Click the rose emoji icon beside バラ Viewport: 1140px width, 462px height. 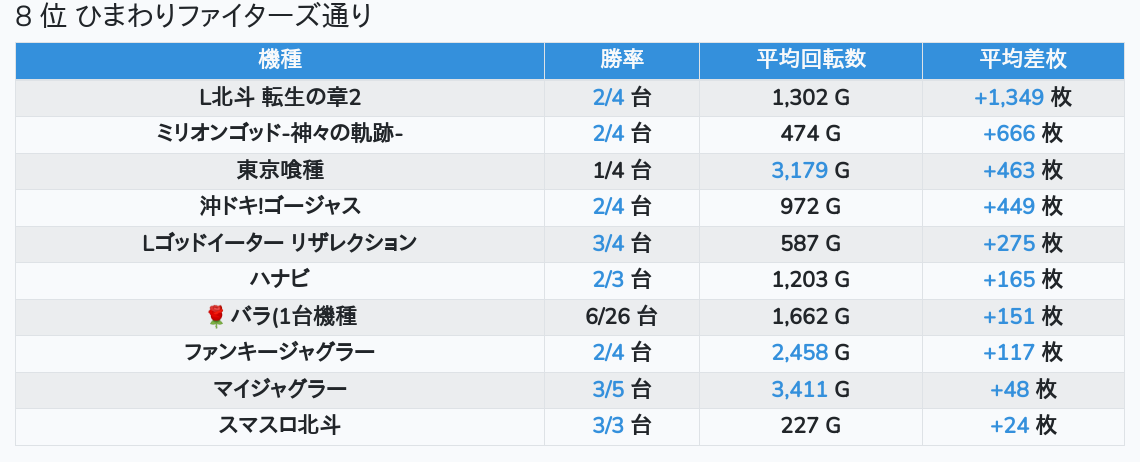pos(217,316)
